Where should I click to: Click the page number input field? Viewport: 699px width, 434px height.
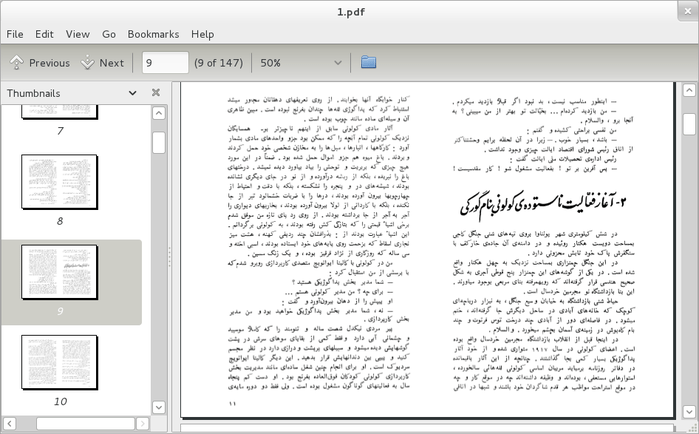click(165, 62)
